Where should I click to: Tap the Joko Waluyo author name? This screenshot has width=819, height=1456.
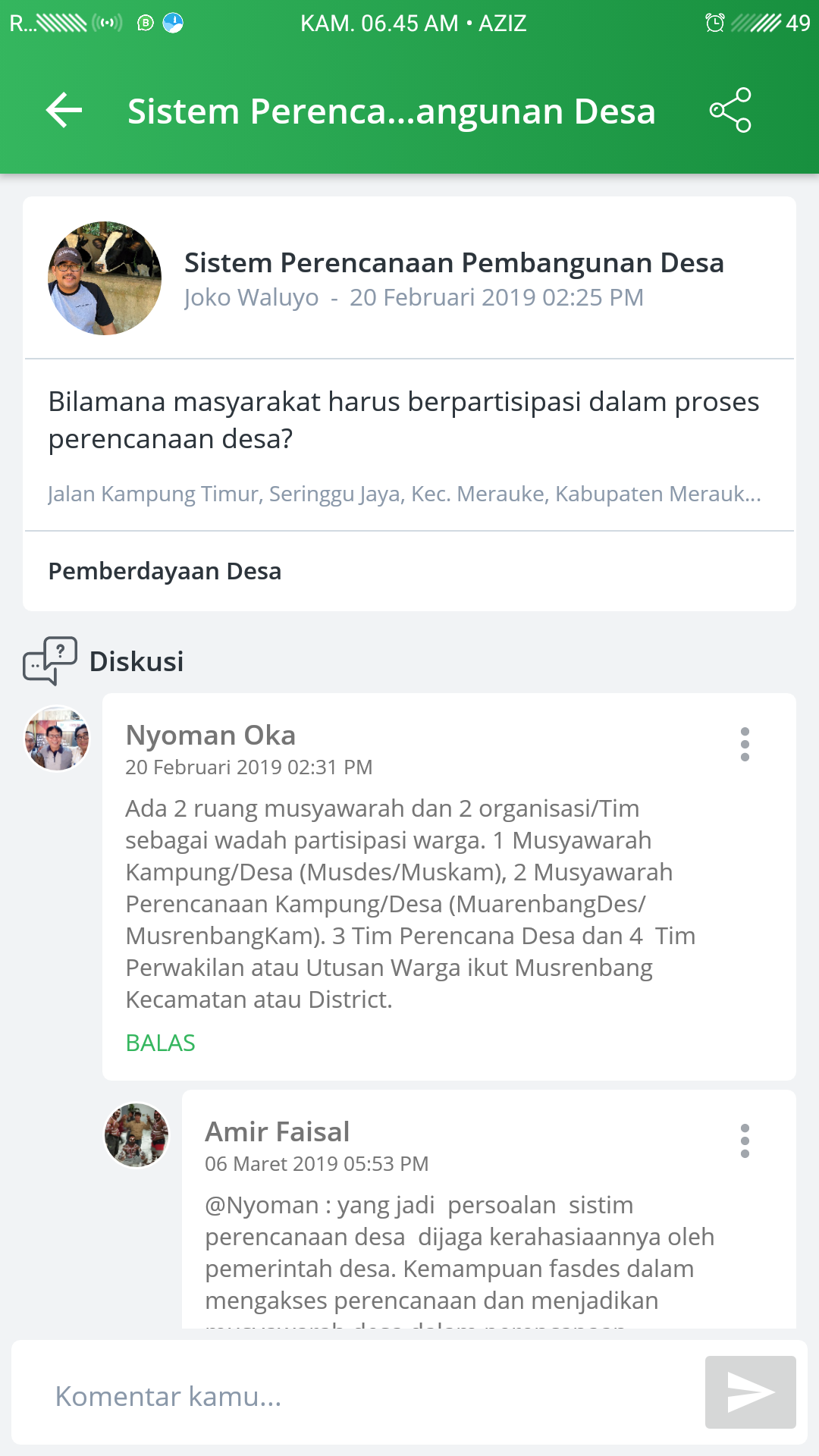pyautogui.click(x=251, y=297)
